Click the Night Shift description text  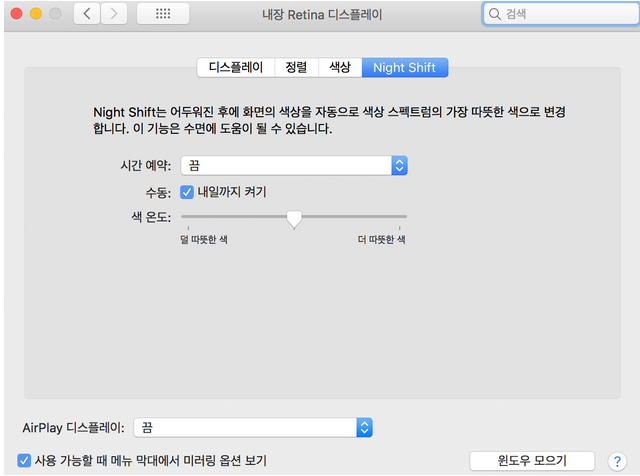[329, 120]
